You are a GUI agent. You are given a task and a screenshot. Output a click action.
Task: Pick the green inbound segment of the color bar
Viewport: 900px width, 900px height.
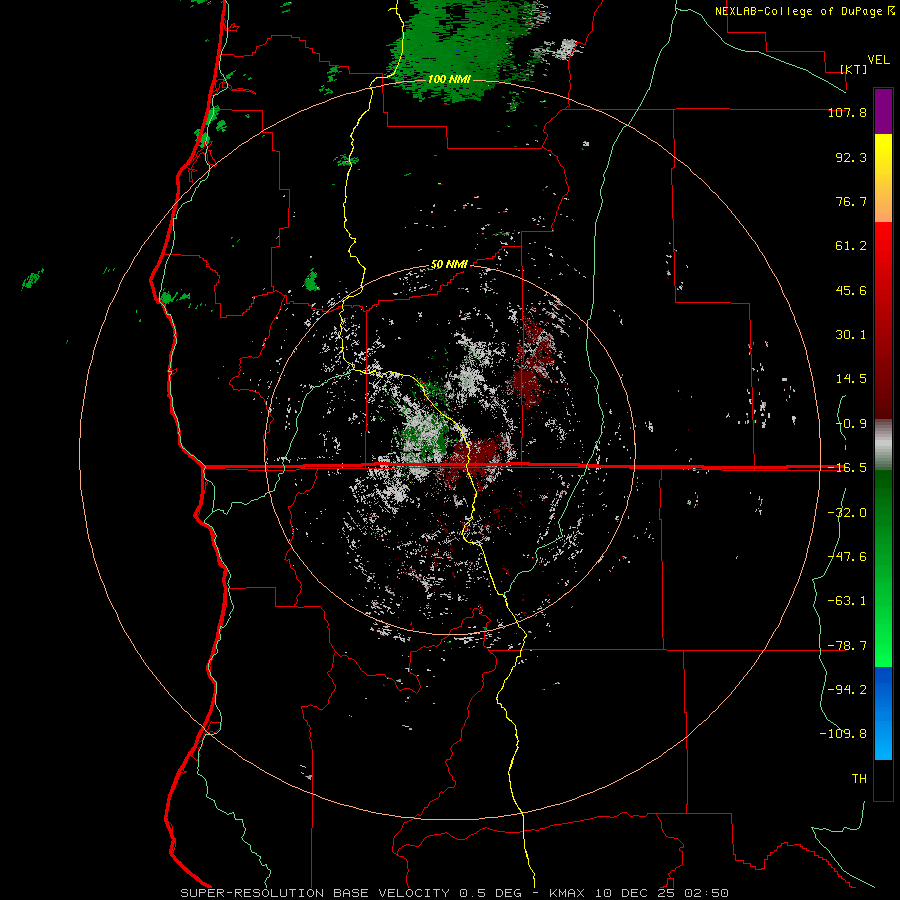883,568
